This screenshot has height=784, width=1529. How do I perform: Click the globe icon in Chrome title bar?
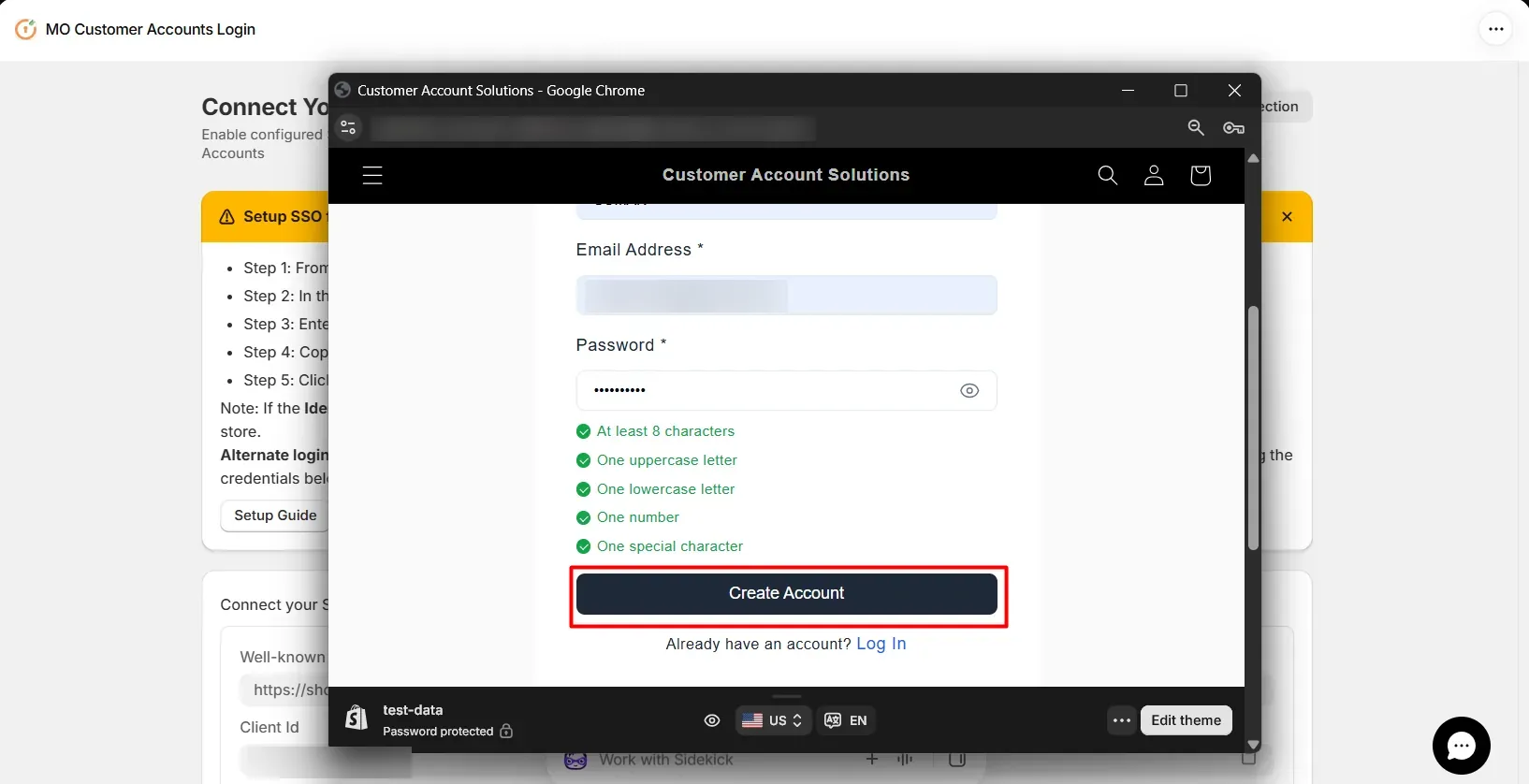pyautogui.click(x=342, y=91)
